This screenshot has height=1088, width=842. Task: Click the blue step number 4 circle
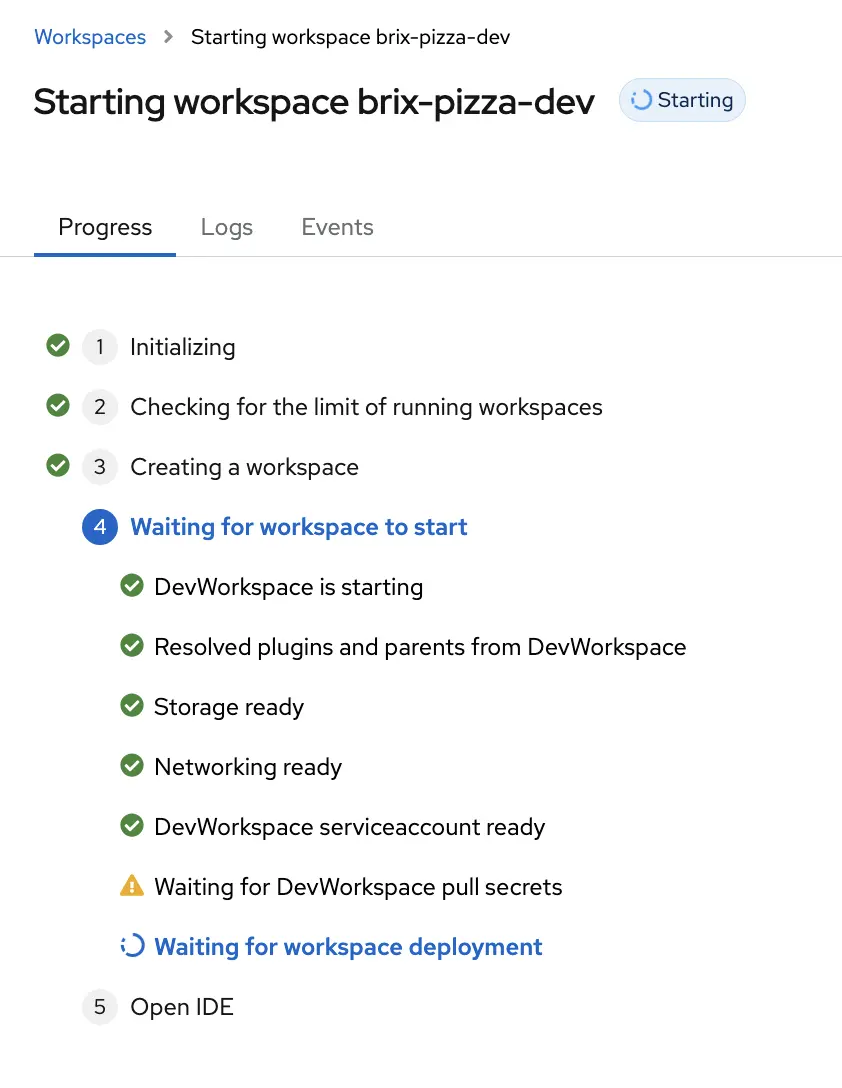(x=100, y=527)
